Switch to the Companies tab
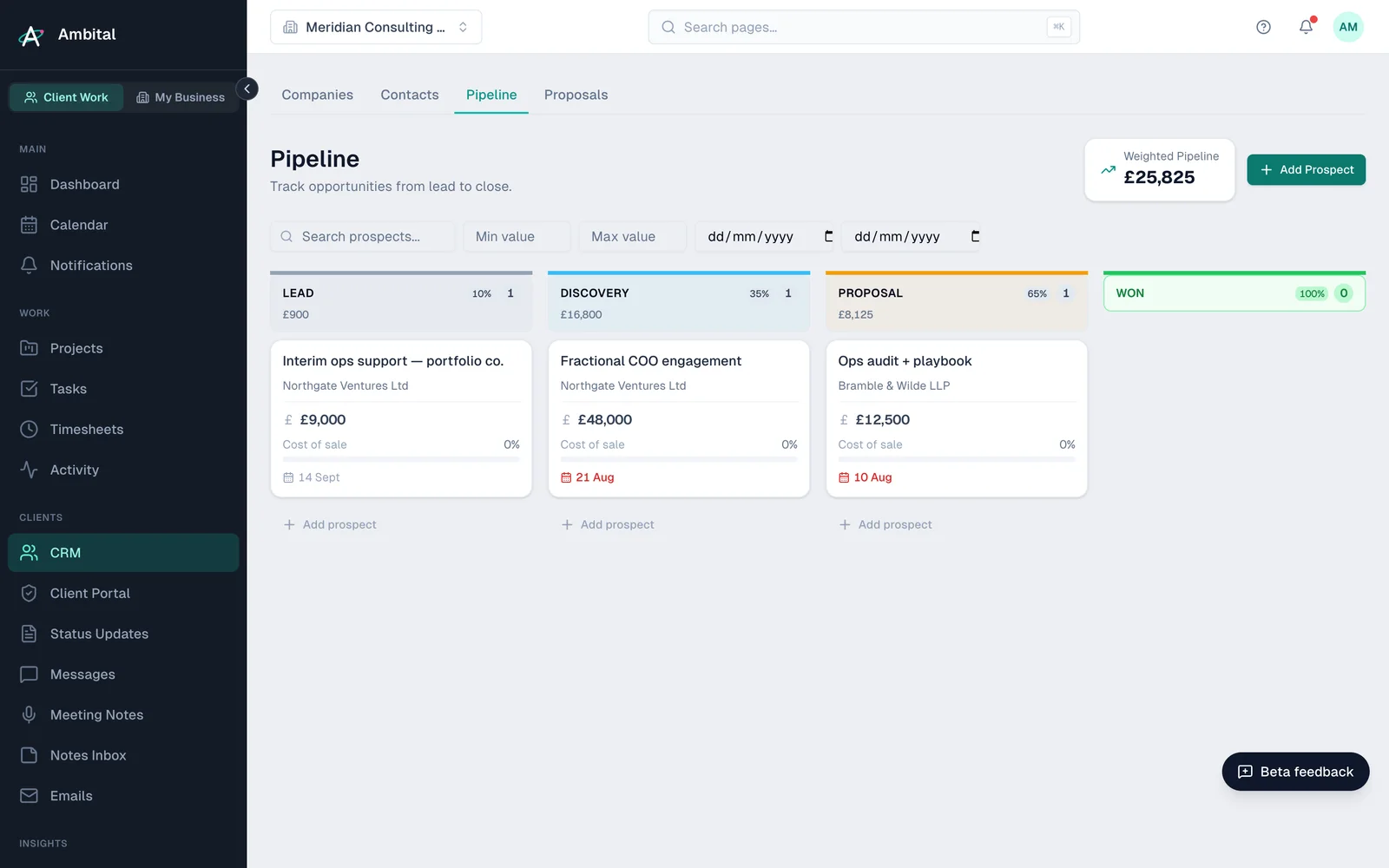Viewport: 1389px width, 868px height. click(x=317, y=95)
